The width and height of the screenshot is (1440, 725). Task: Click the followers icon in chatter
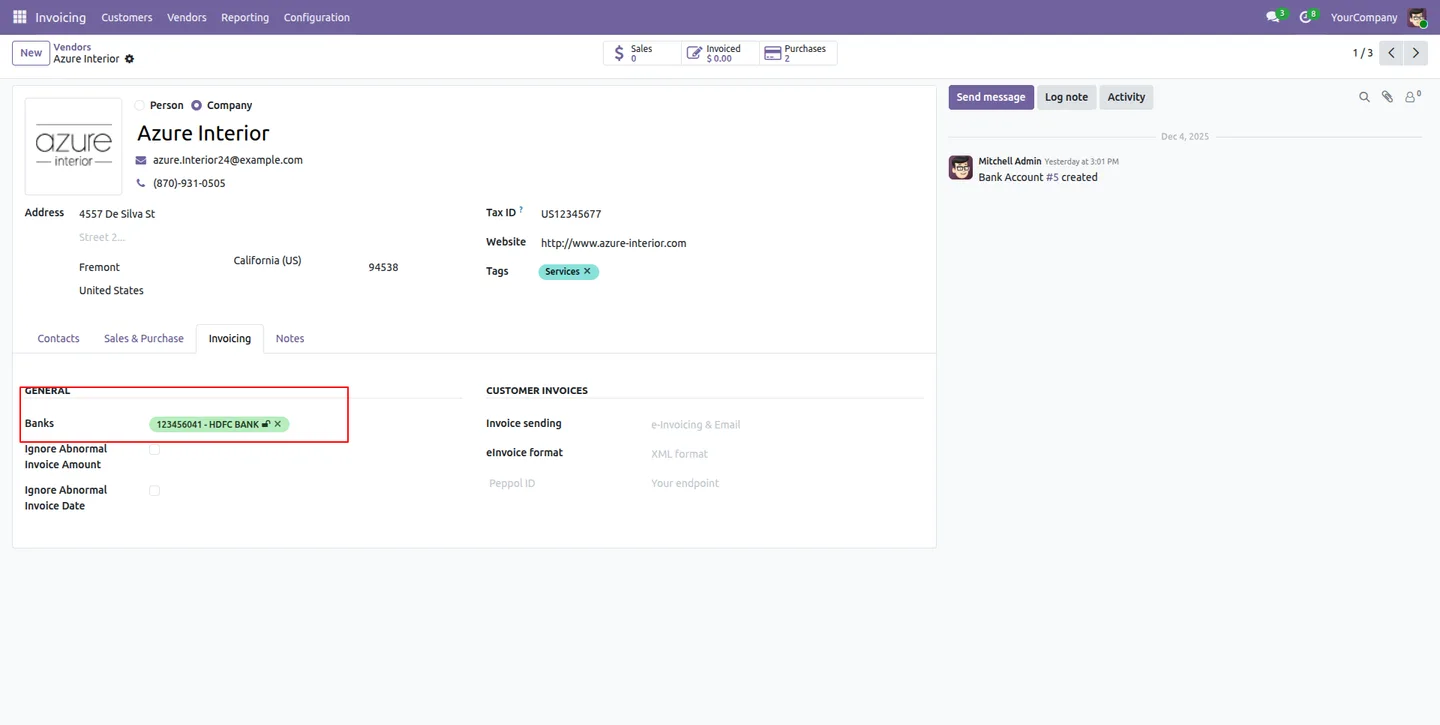pyautogui.click(x=1412, y=97)
